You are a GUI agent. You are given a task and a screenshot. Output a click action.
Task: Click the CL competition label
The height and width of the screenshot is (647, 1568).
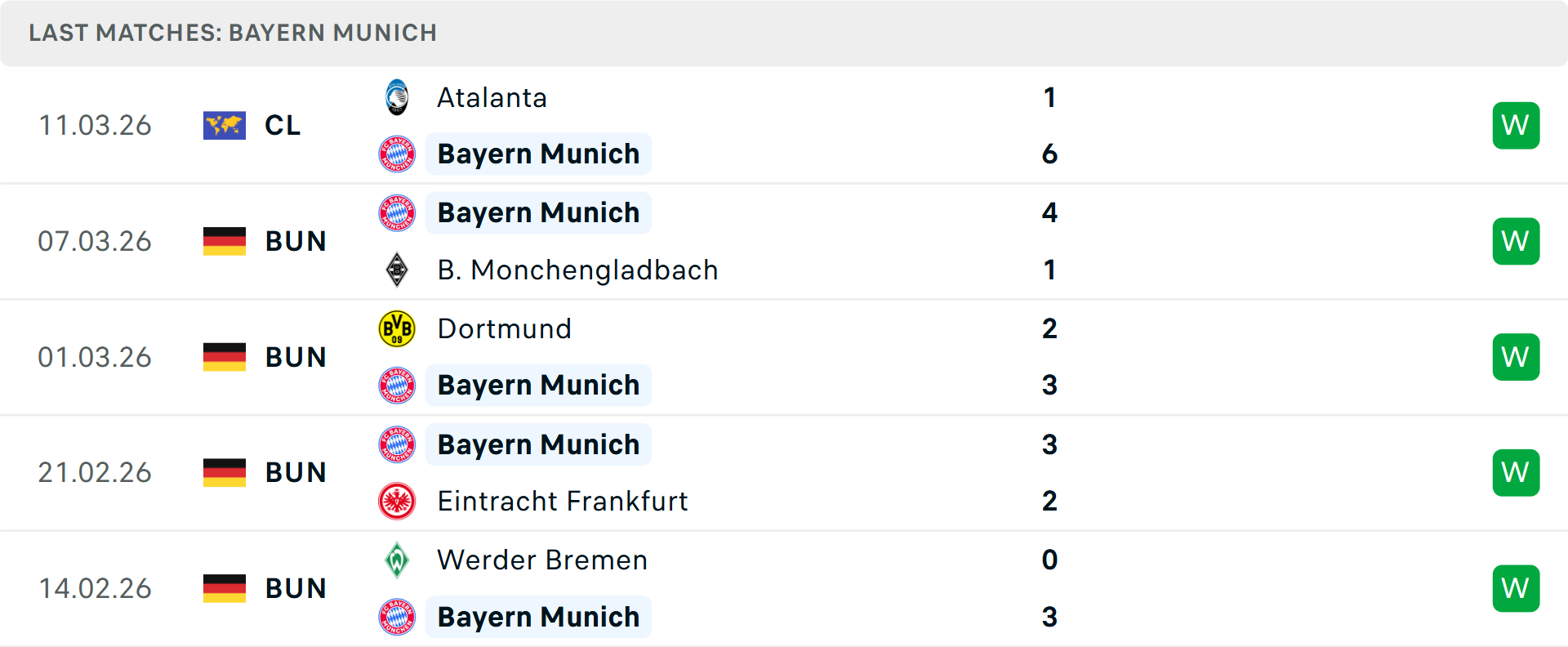pos(282,125)
